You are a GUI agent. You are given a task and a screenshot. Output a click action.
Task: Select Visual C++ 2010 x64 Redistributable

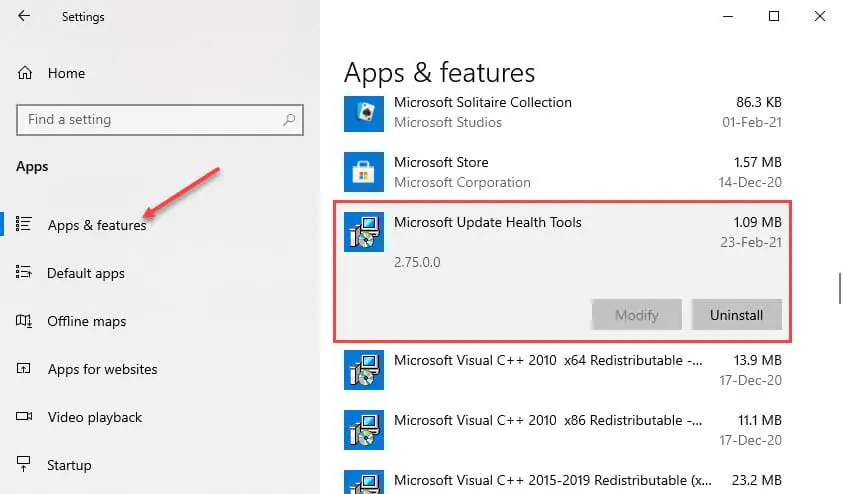tap(548, 360)
